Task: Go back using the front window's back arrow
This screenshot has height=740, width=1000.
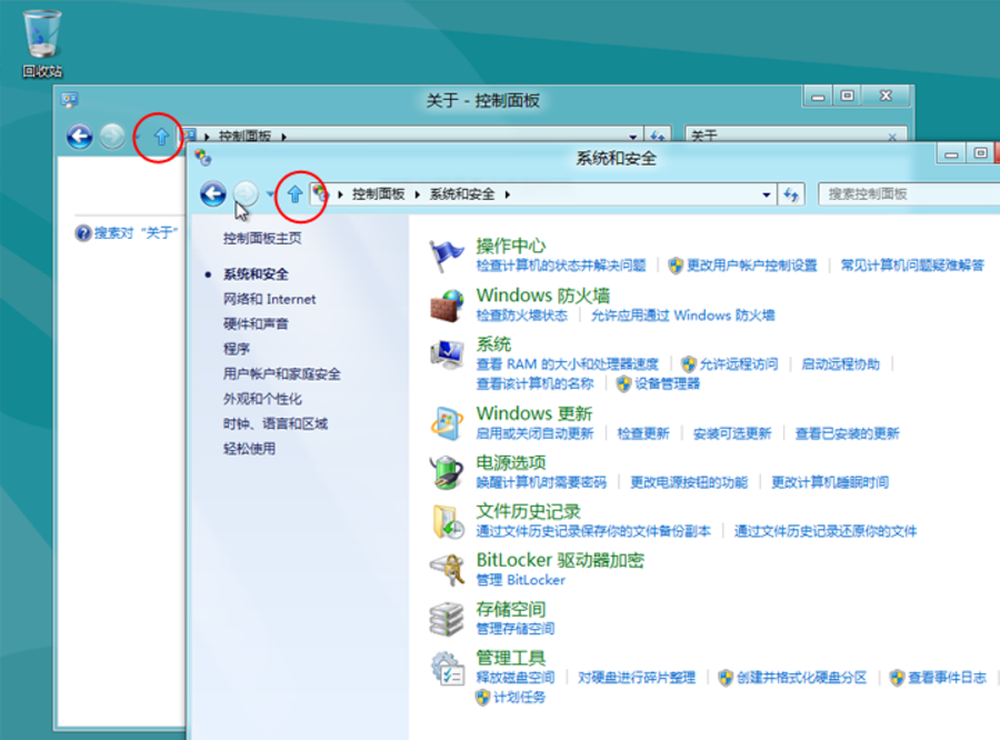Action: click(212, 194)
